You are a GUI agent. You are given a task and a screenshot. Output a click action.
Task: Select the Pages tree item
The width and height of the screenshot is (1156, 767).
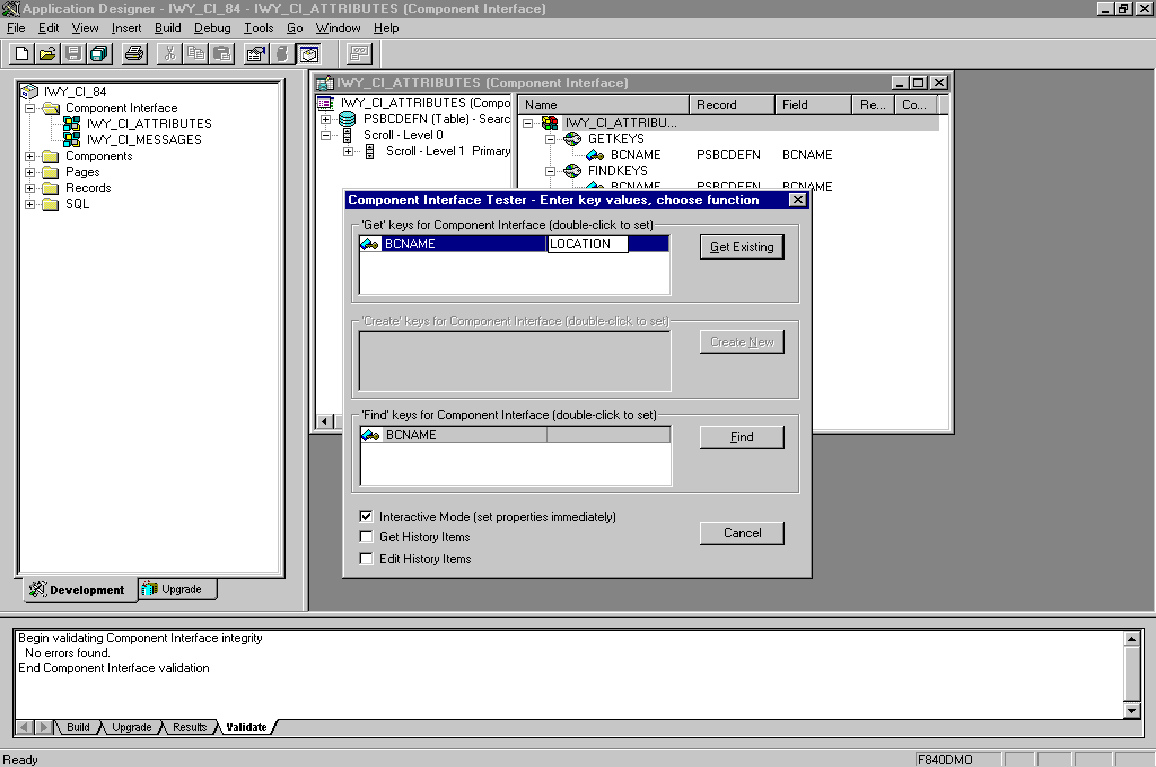click(83, 173)
